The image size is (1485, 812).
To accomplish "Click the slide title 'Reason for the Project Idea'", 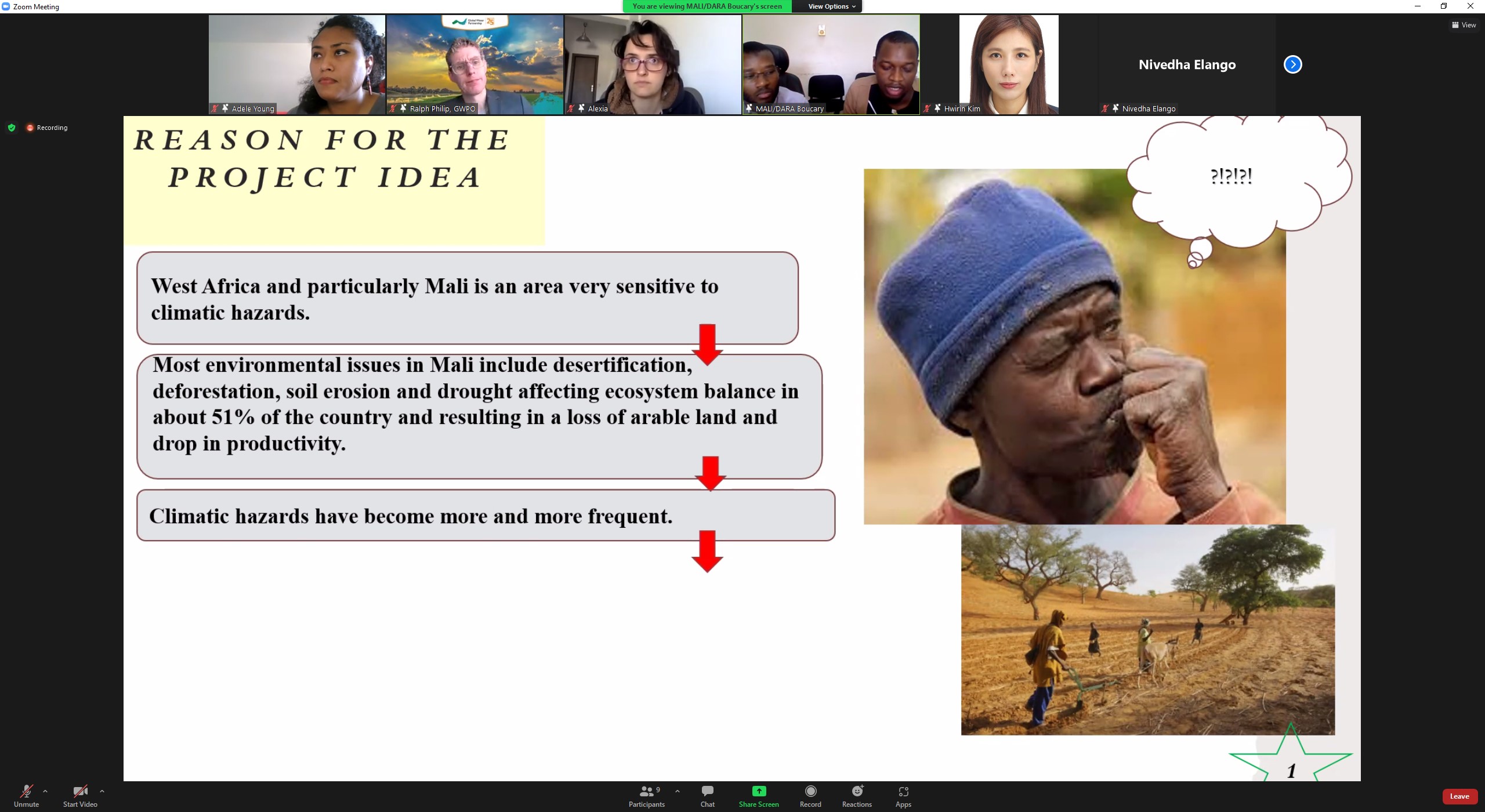I will click(x=323, y=158).
